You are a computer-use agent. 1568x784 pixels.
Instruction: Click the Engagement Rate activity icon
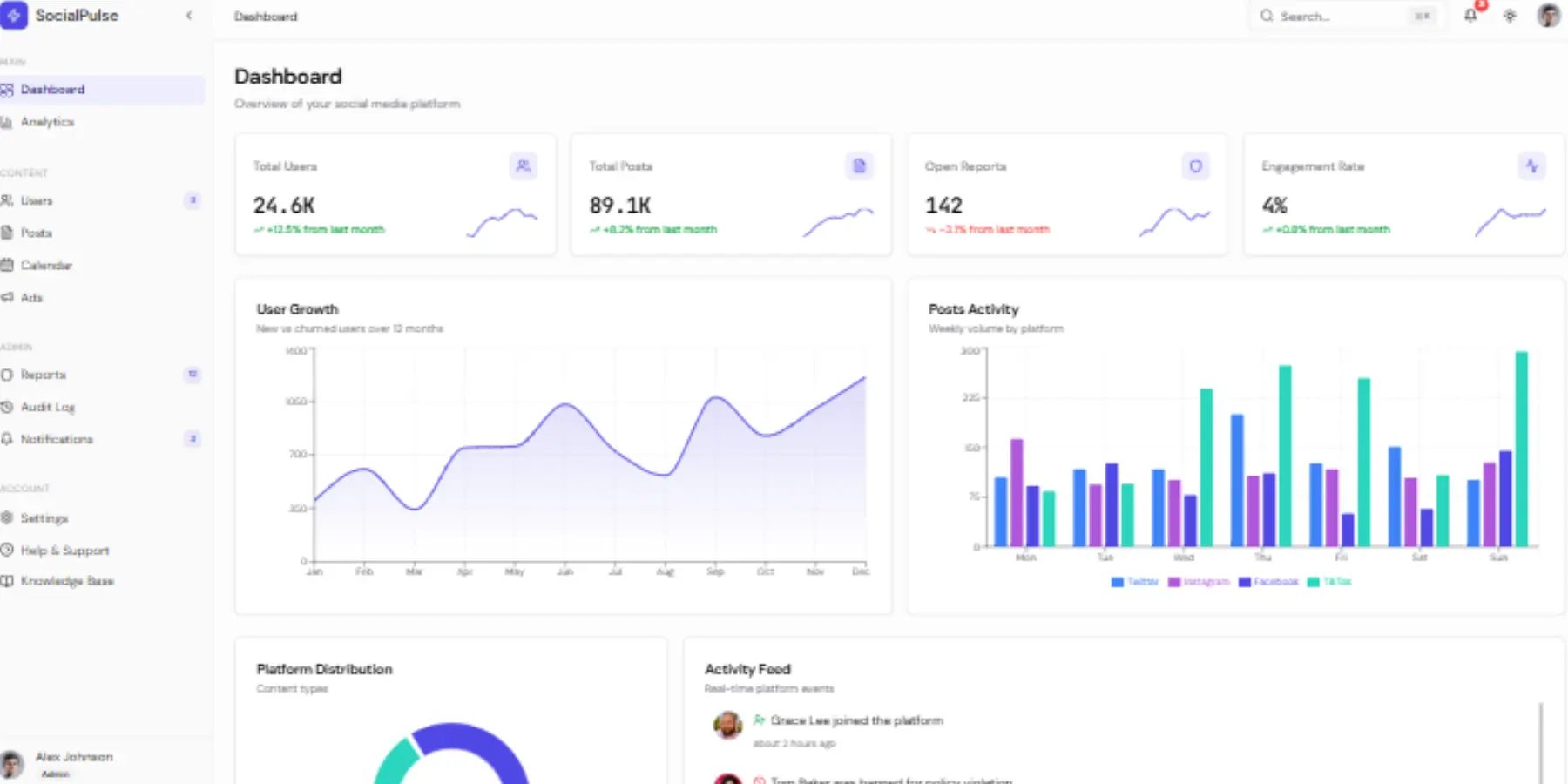(1531, 166)
